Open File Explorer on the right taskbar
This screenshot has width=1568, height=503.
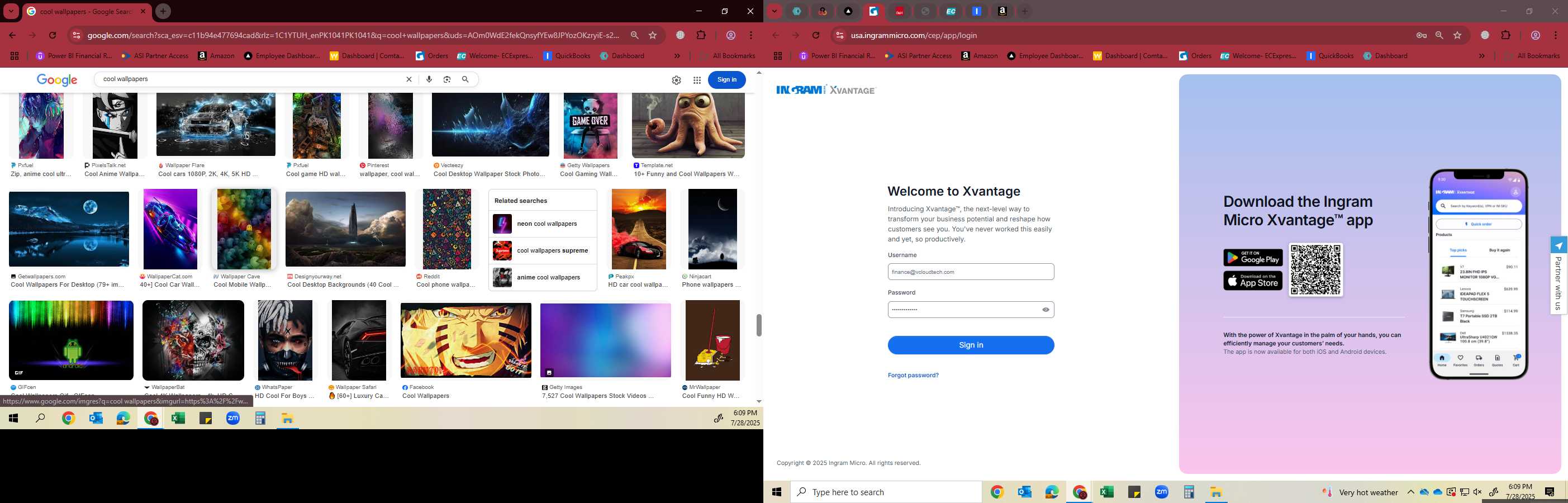pos(1216,492)
